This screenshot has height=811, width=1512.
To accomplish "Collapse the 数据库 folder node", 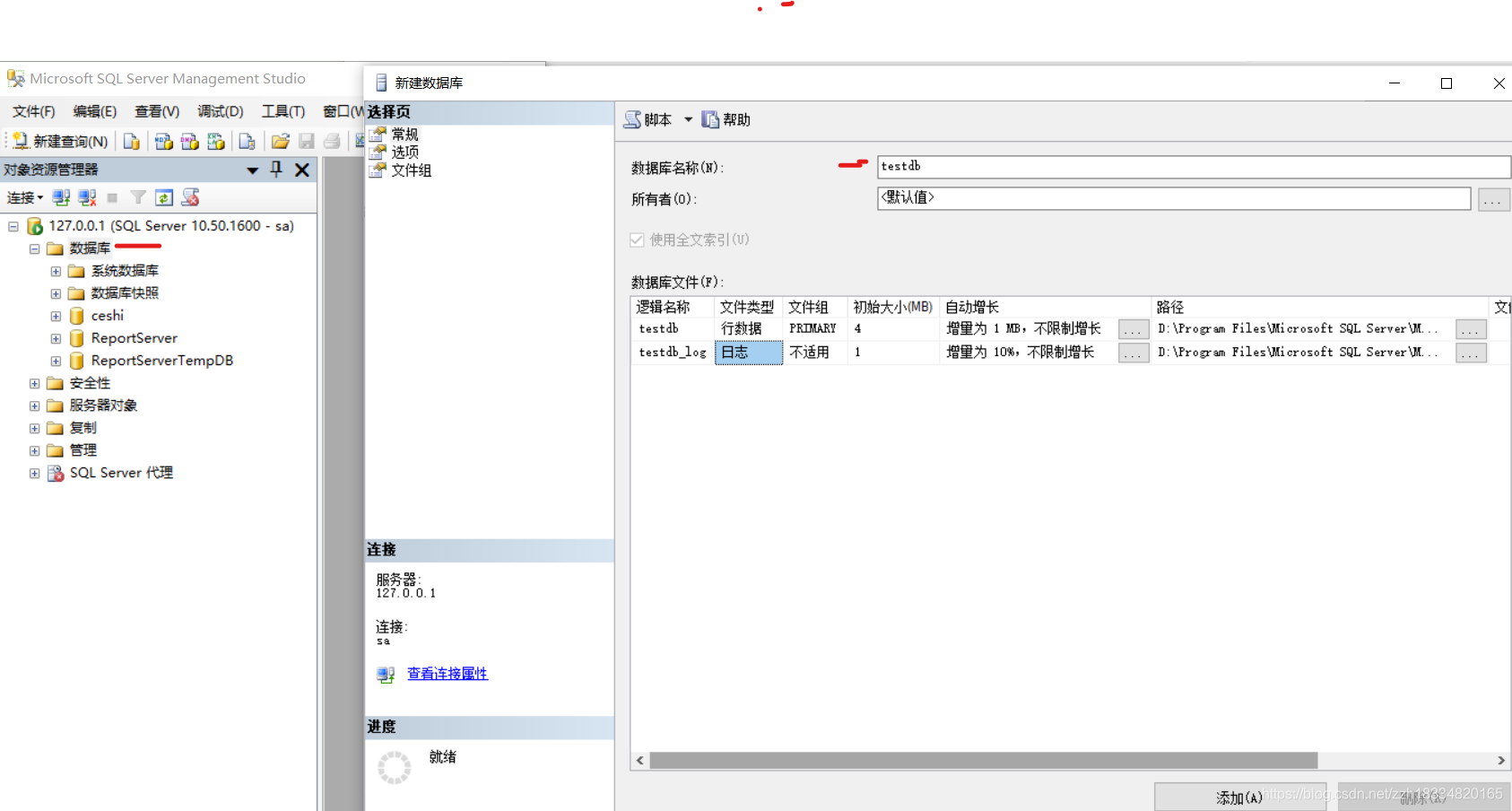I will [x=34, y=249].
